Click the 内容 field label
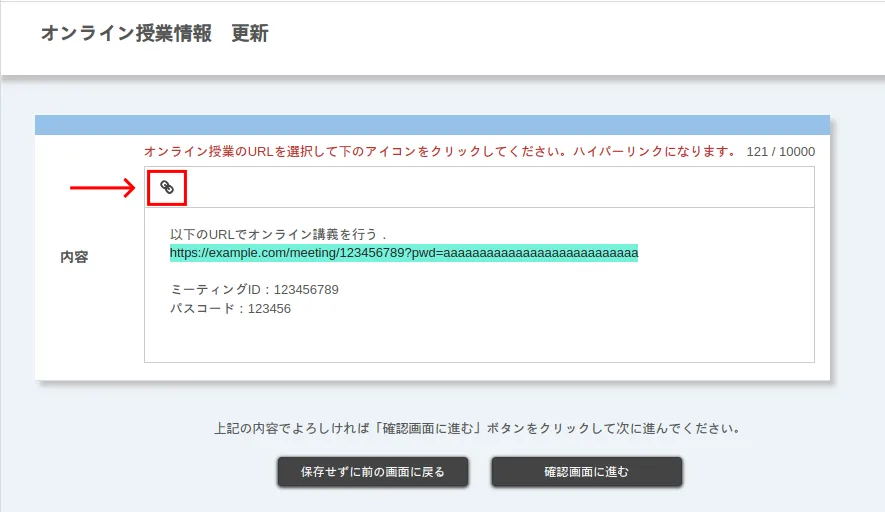The width and height of the screenshot is (885, 512). pyautogui.click(x=74, y=257)
